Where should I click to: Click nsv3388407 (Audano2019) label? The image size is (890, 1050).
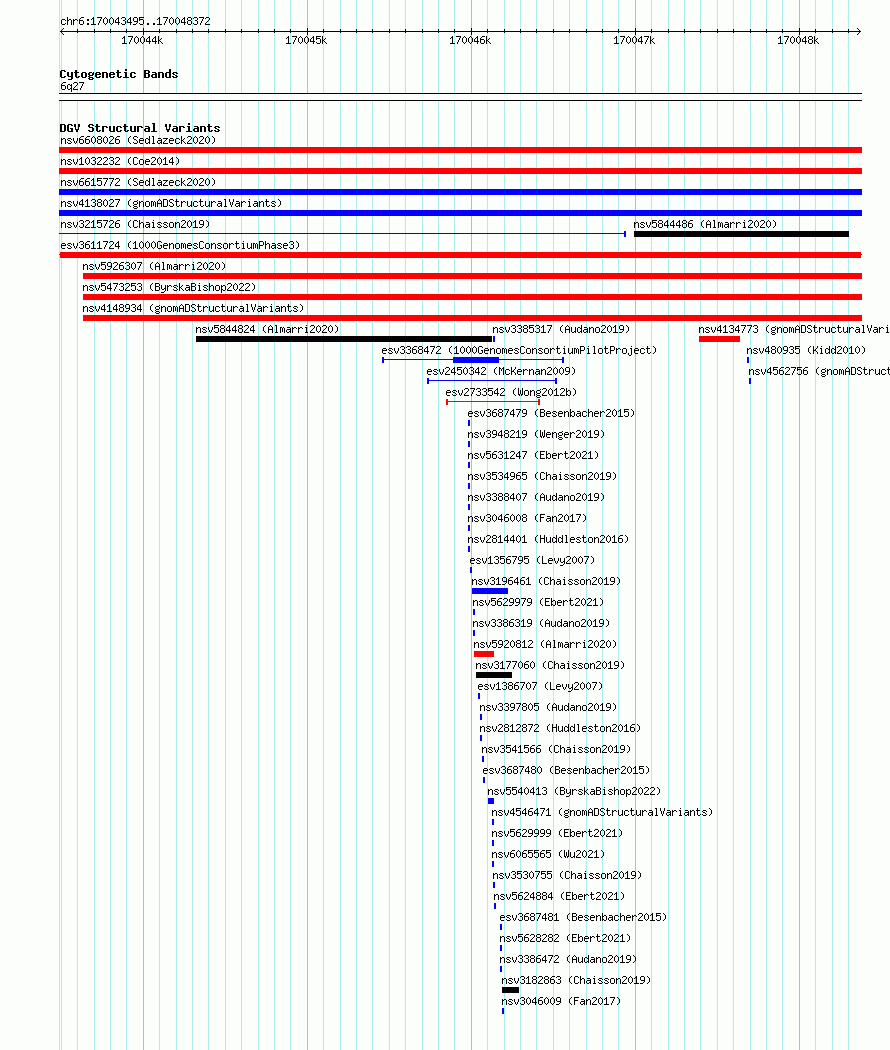(536, 497)
